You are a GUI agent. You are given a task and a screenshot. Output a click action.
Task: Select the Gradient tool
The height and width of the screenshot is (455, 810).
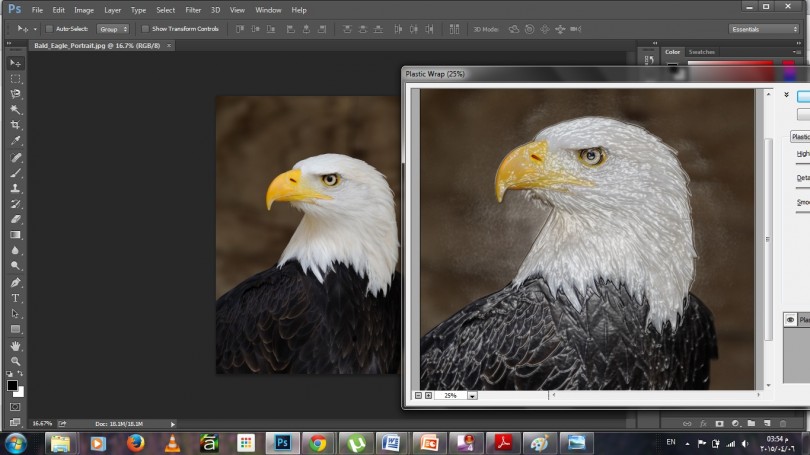point(15,235)
